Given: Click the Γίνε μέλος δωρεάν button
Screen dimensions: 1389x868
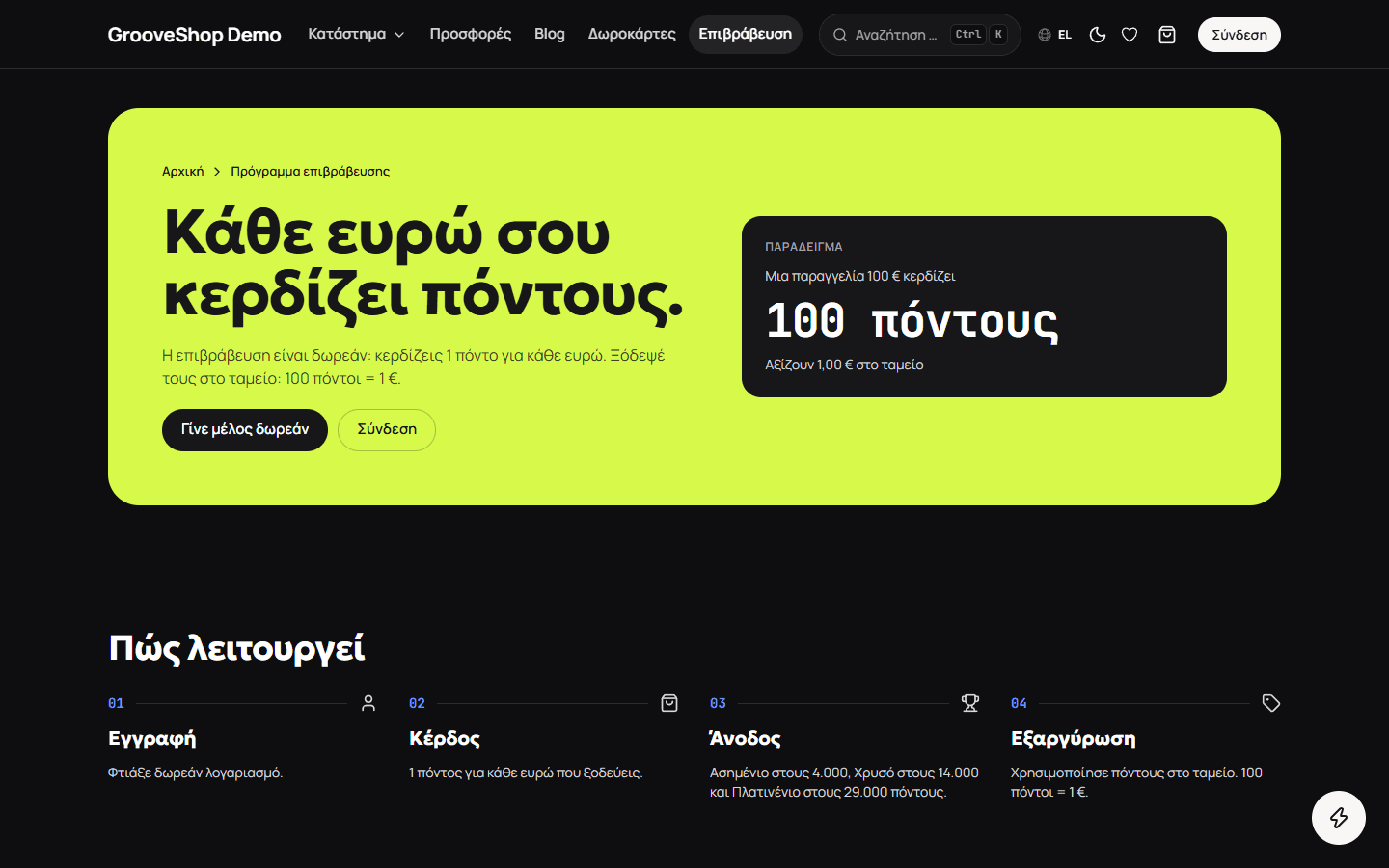Looking at the screenshot, I should (x=245, y=429).
